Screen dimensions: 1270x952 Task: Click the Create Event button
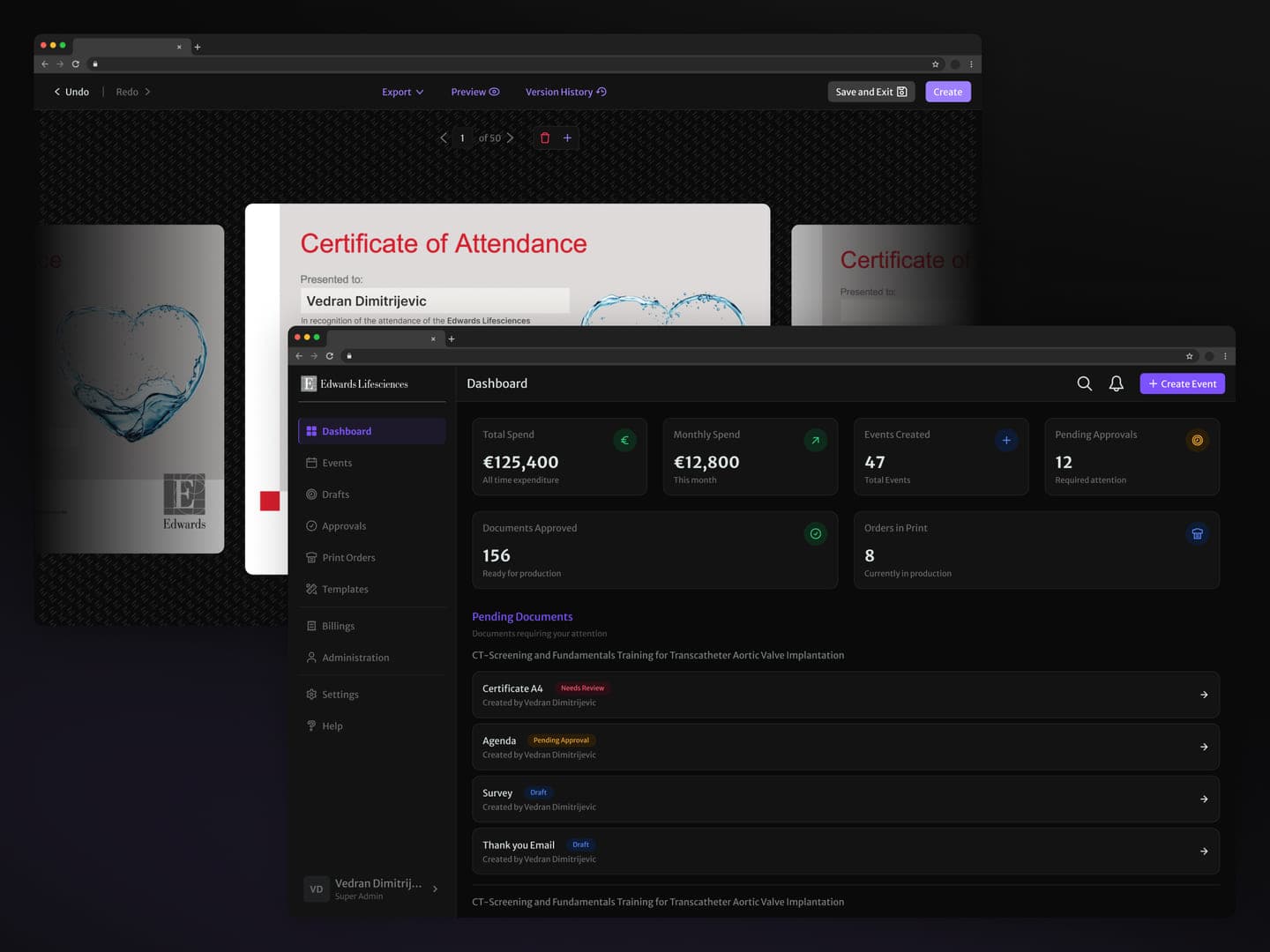pos(1182,383)
